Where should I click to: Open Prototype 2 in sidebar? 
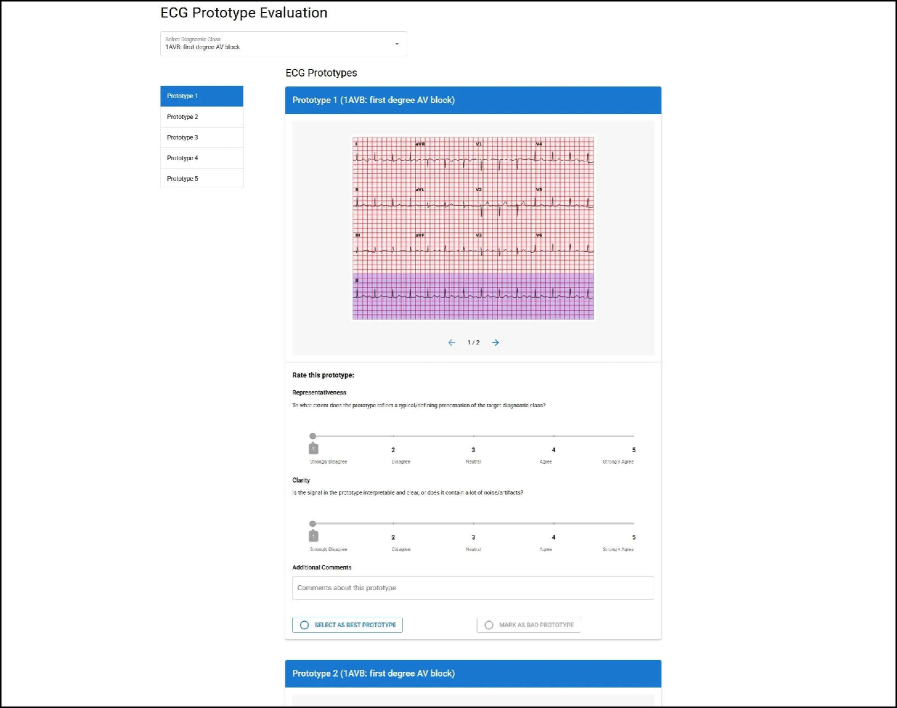click(x=201, y=117)
